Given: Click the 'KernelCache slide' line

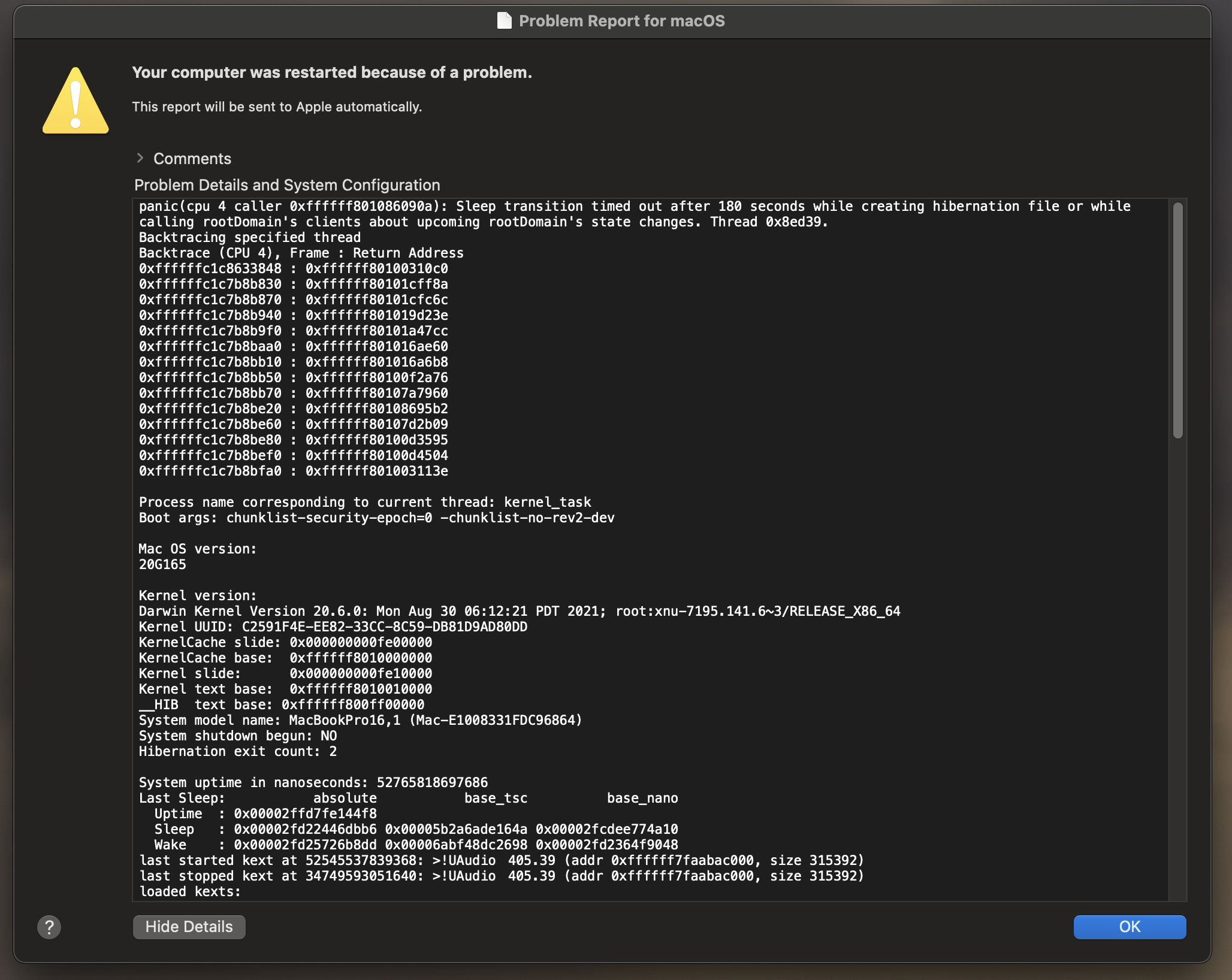Looking at the screenshot, I should click(286, 642).
